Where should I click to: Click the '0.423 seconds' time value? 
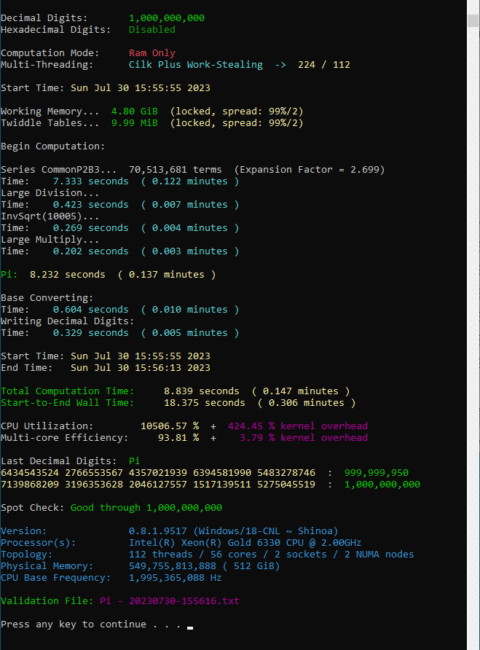91,204
